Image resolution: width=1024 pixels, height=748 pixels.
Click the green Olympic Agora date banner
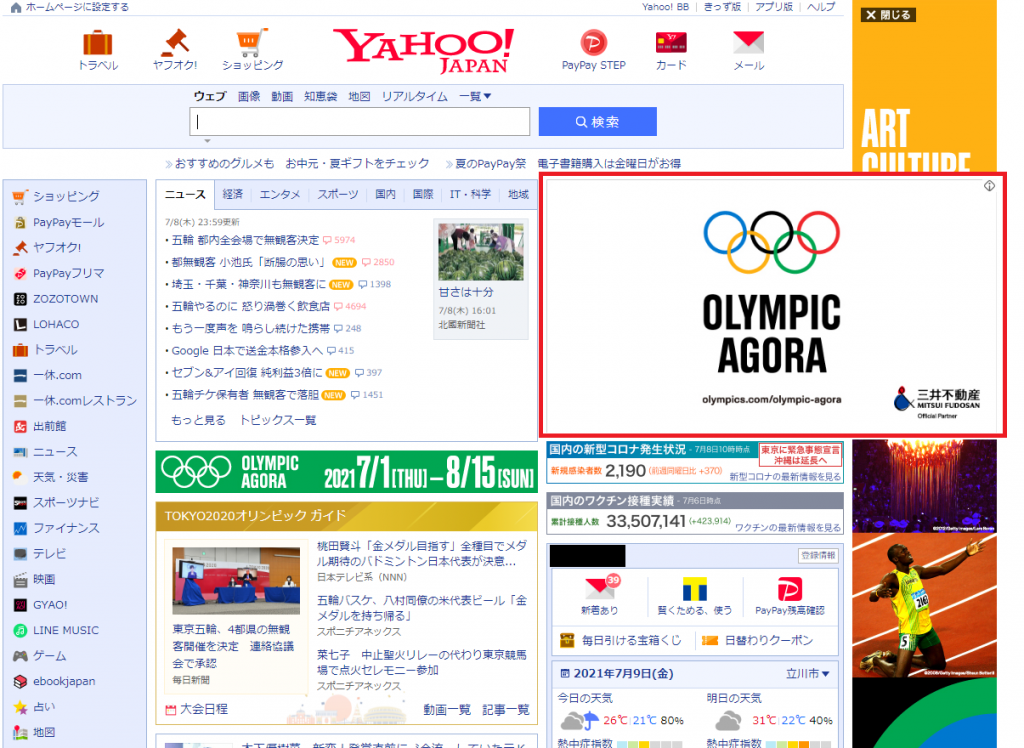point(347,472)
